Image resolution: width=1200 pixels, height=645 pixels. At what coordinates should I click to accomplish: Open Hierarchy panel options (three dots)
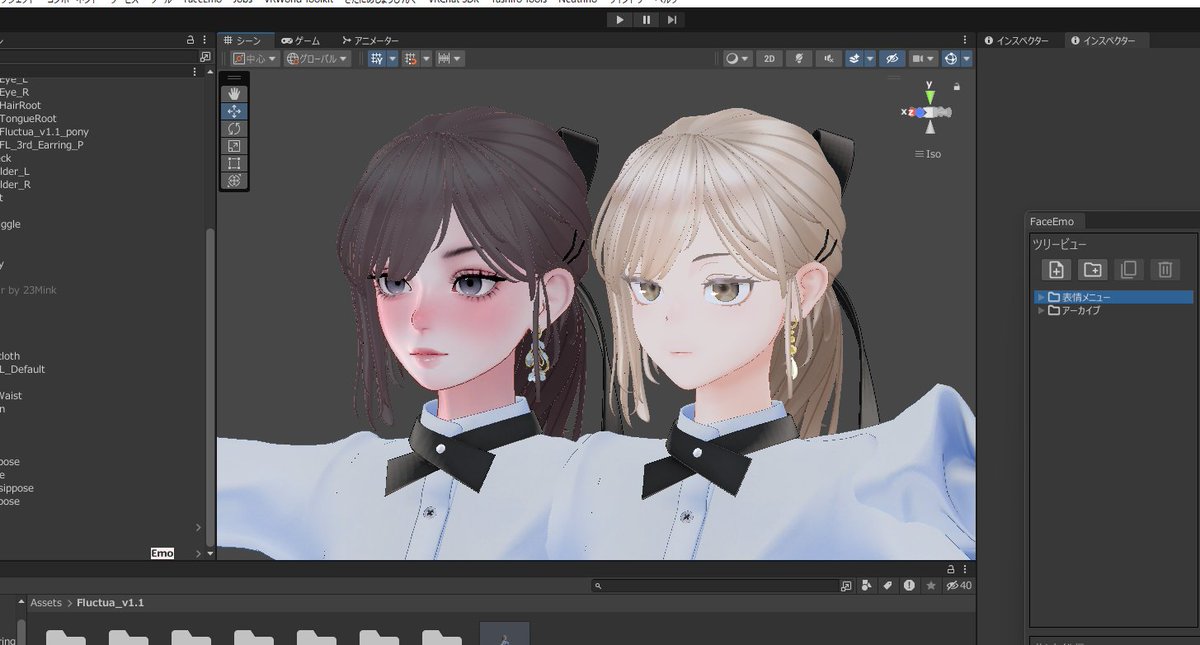[206, 41]
